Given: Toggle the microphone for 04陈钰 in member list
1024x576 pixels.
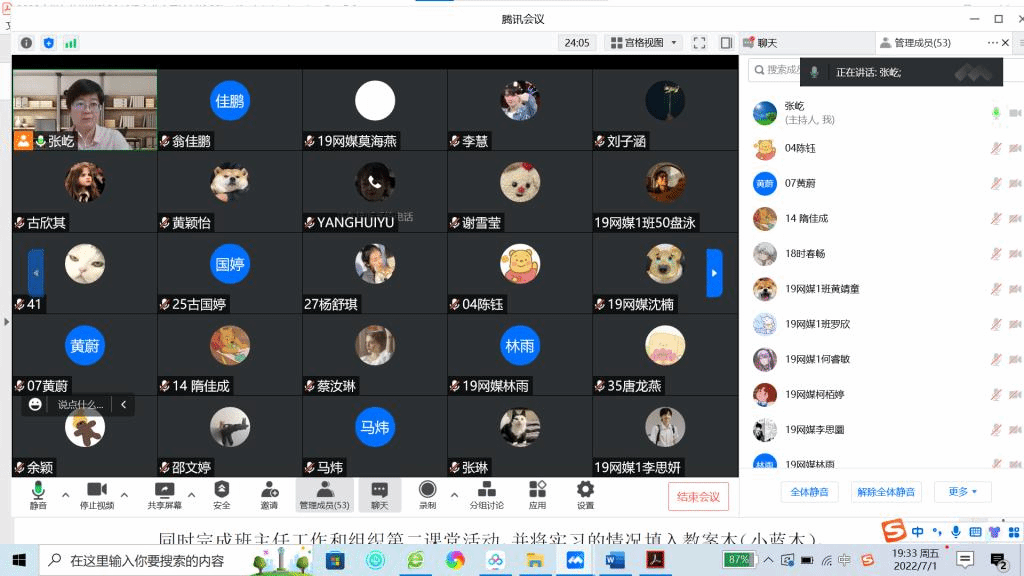Looking at the screenshot, I should [996, 148].
